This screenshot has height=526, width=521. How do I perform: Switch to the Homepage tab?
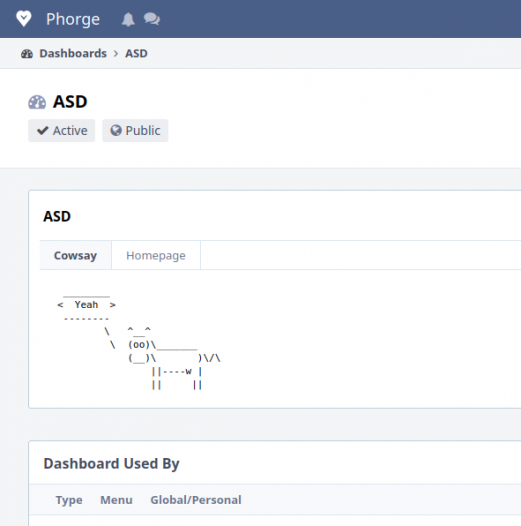(156, 255)
